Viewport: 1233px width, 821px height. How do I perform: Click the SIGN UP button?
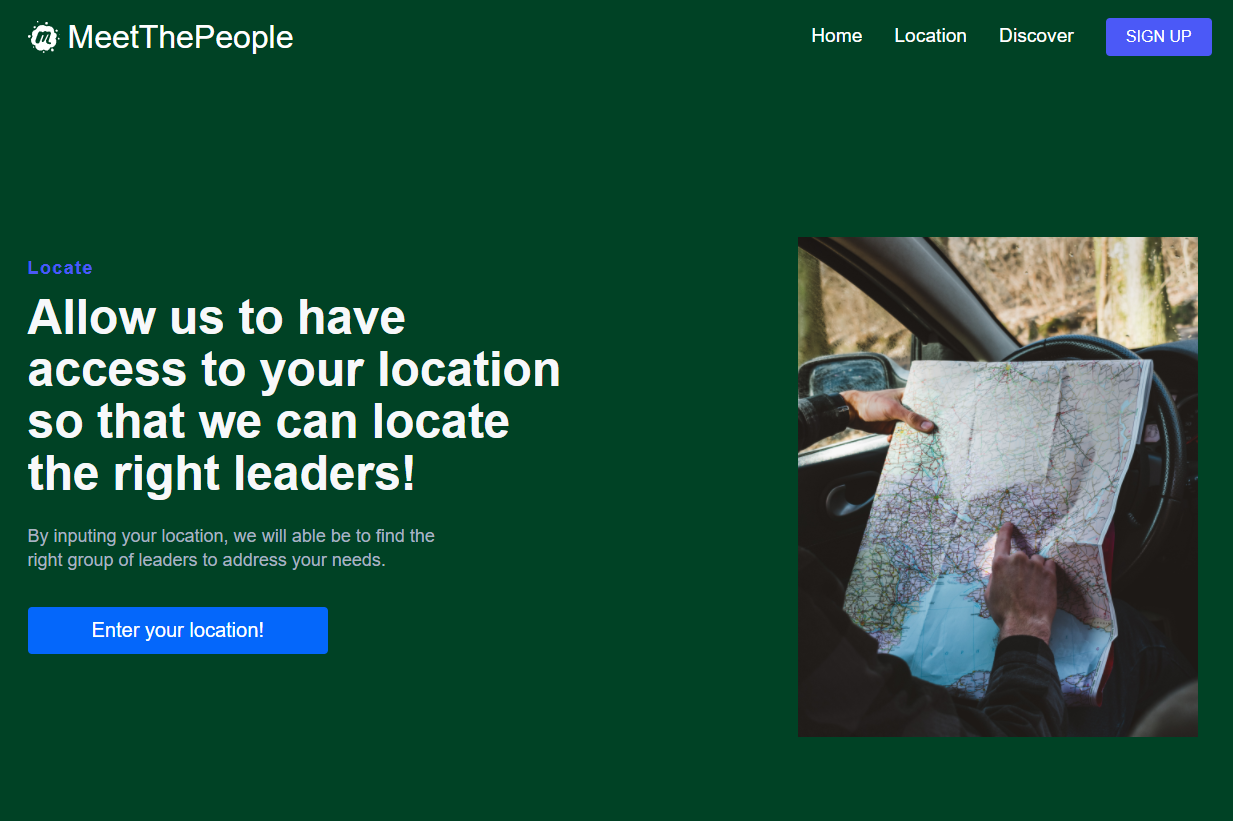pyautogui.click(x=1159, y=37)
